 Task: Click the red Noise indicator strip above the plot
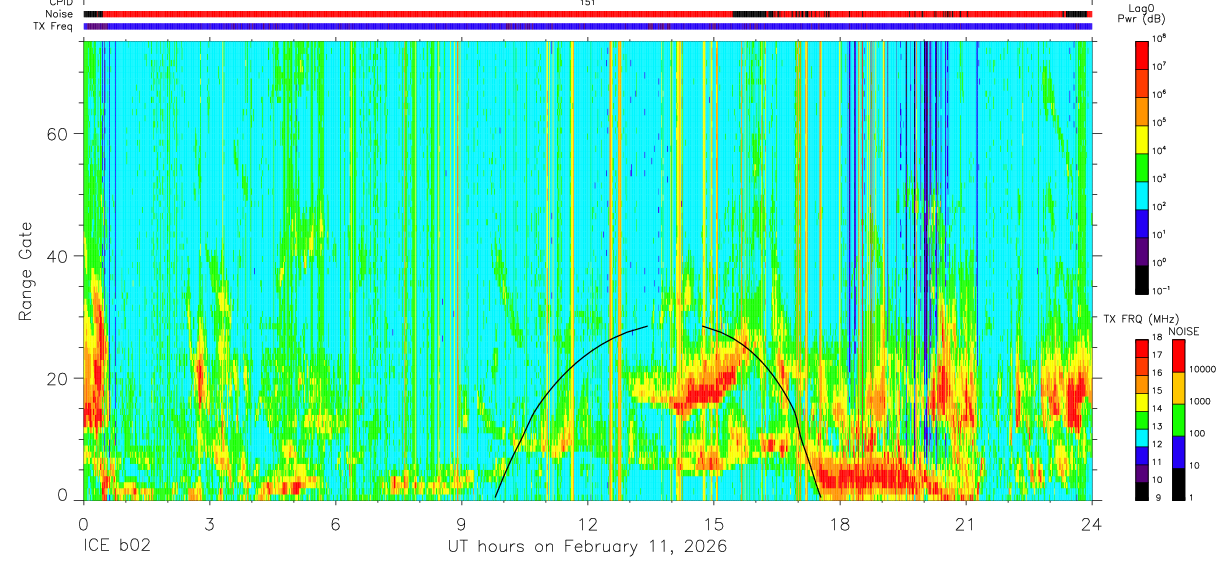coord(587,14)
